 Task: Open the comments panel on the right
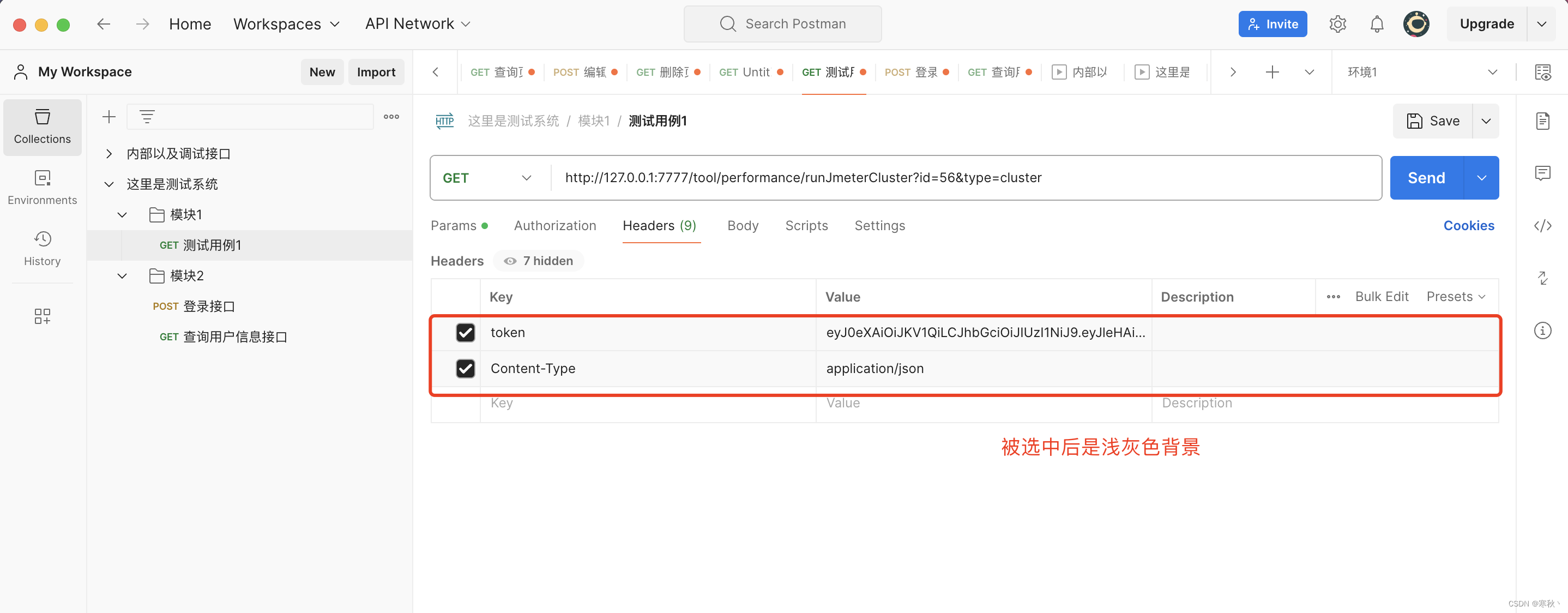pyautogui.click(x=1543, y=173)
